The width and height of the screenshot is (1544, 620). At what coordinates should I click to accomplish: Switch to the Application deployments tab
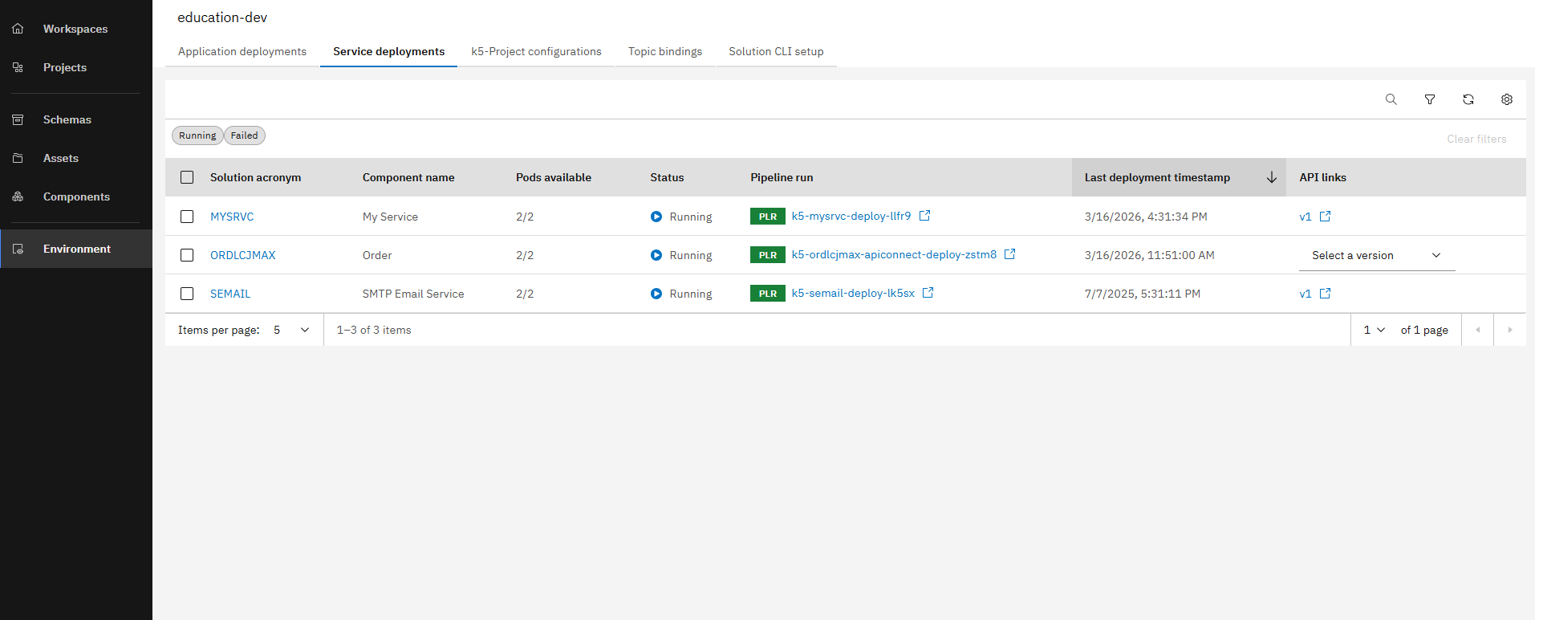pyautogui.click(x=242, y=51)
